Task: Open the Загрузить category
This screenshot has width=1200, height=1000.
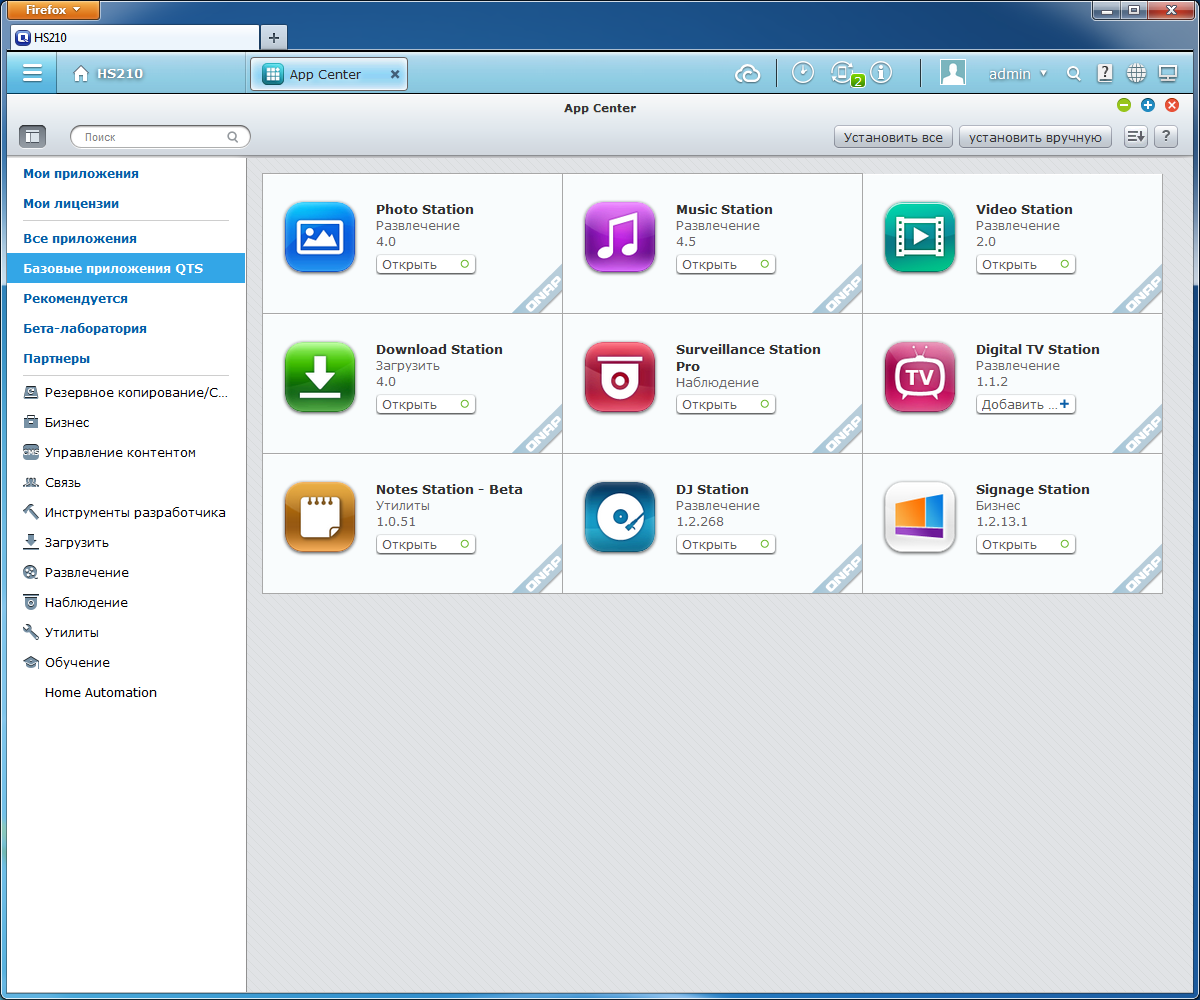Action: [65, 543]
